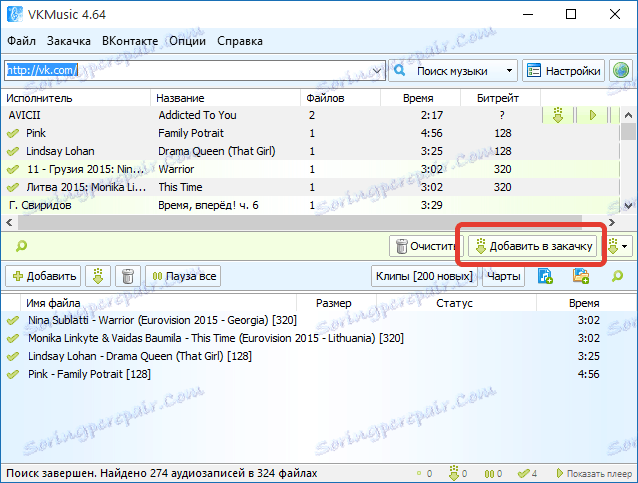638x483 pixels.
Task: Play the AVICII Addicted To You track
Action: tap(592, 115)
